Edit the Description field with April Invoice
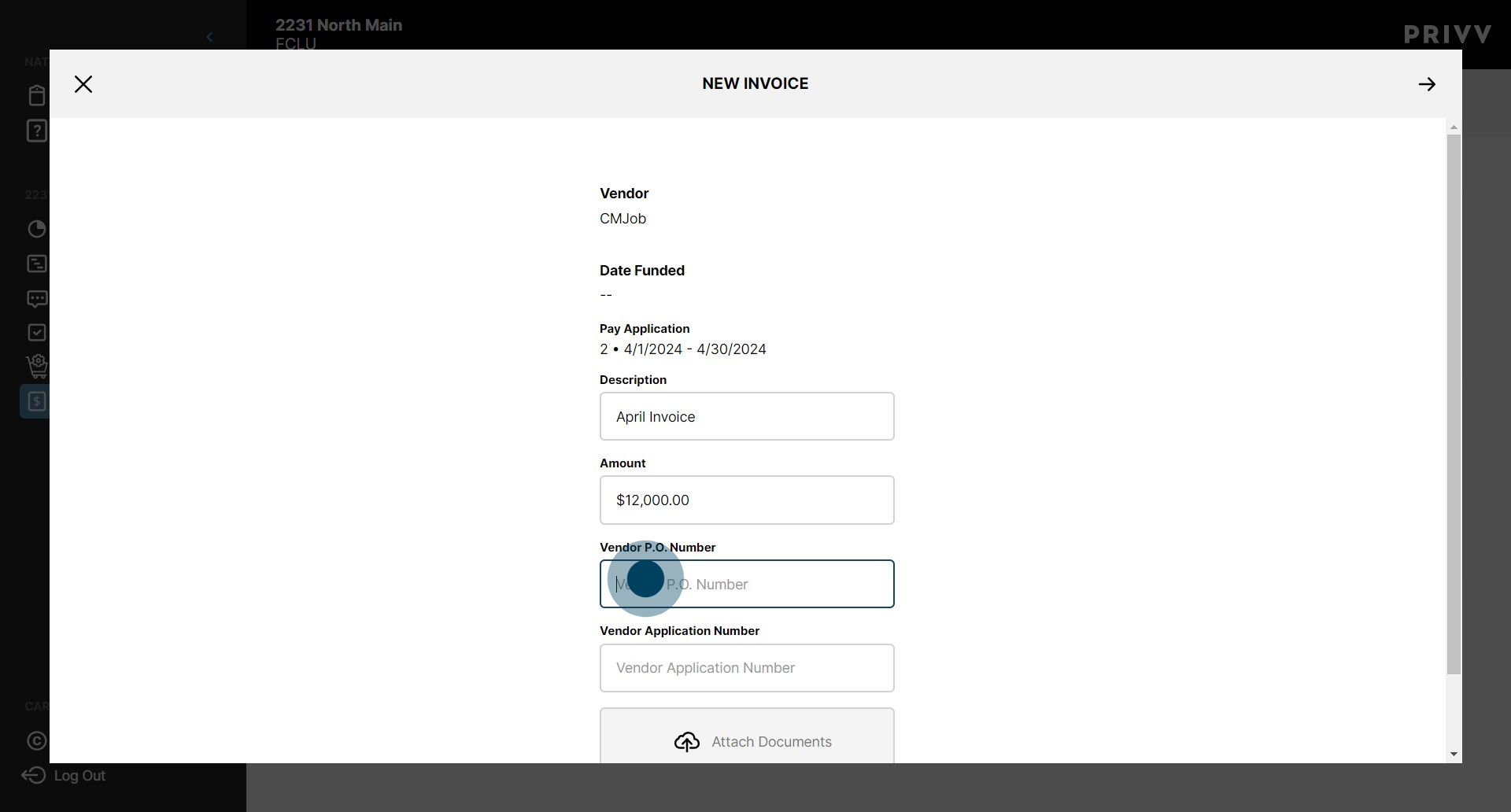Viewport: 1511px width, 812px height. (x=747, y=416)
